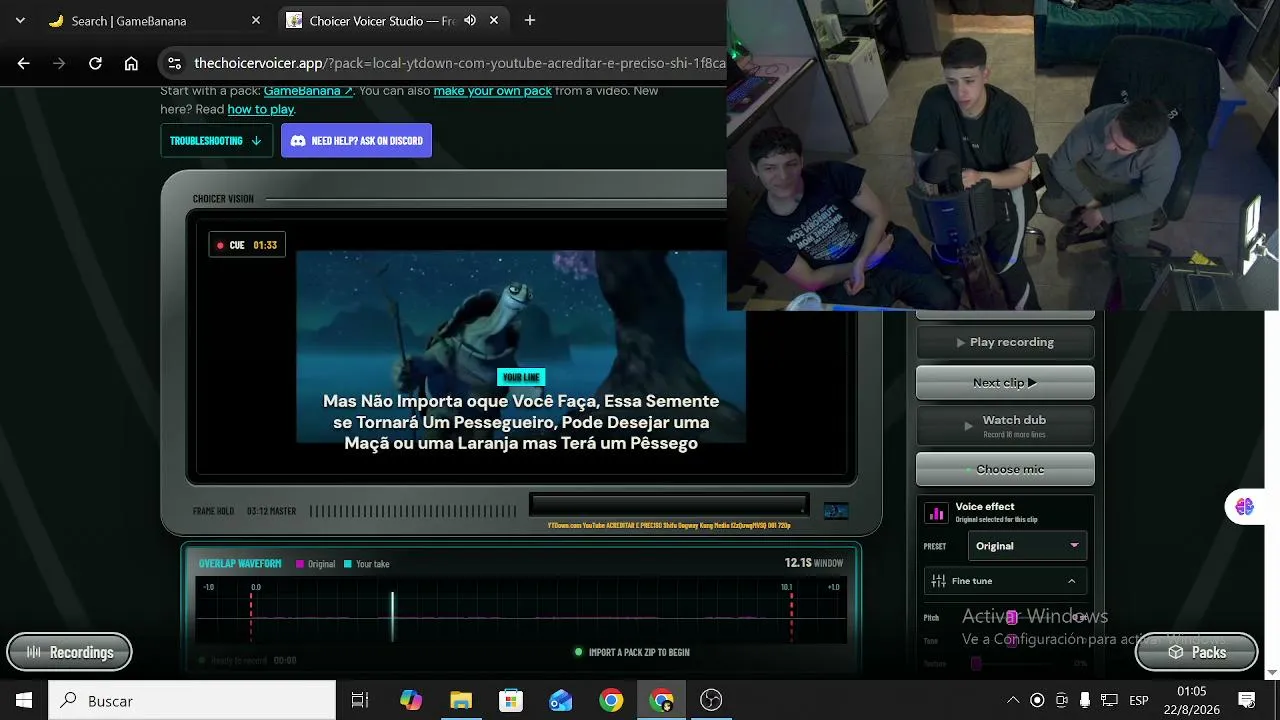Open the GameBanana pack link
The width and height of the screenshot is (1280, 720).
click(308, 90)
